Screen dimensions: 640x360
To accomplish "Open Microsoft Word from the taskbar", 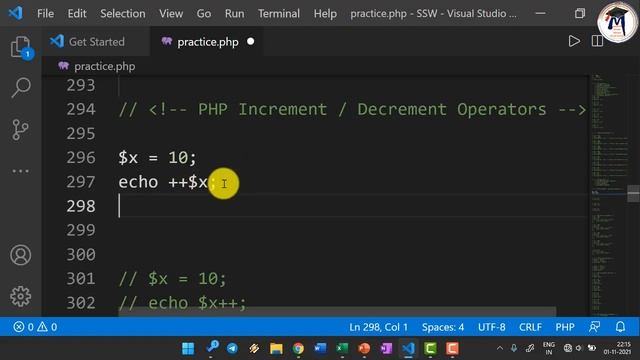I will tap(320, 349).
